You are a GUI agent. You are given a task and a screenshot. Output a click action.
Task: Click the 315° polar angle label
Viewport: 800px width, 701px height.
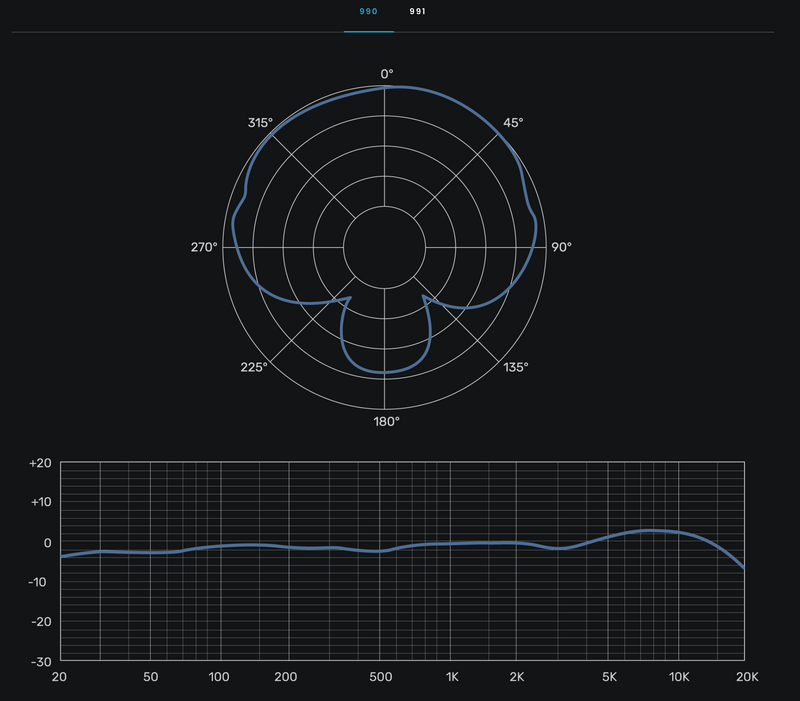[x=260, y=123]
